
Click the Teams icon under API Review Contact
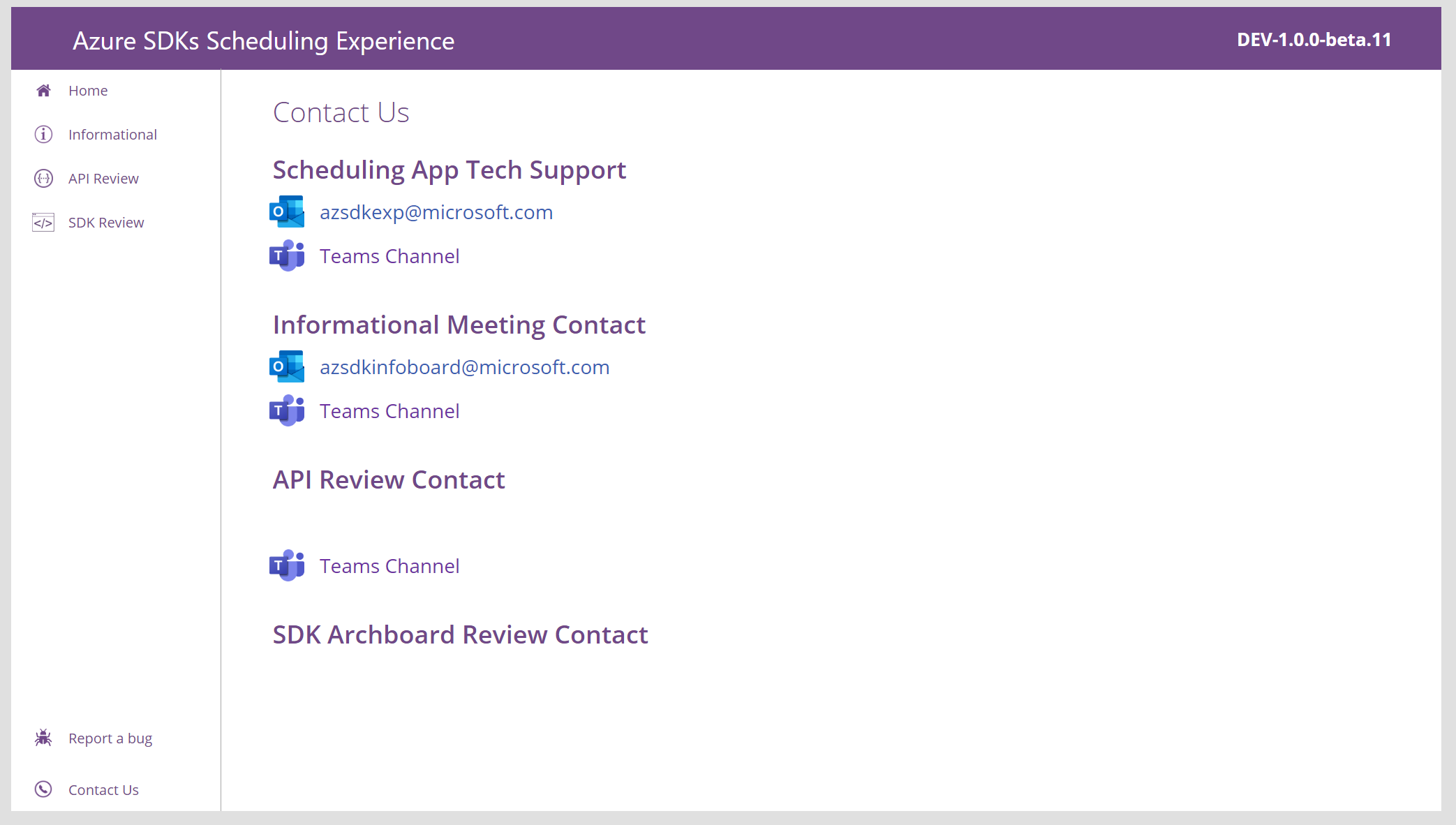(286, 566)
